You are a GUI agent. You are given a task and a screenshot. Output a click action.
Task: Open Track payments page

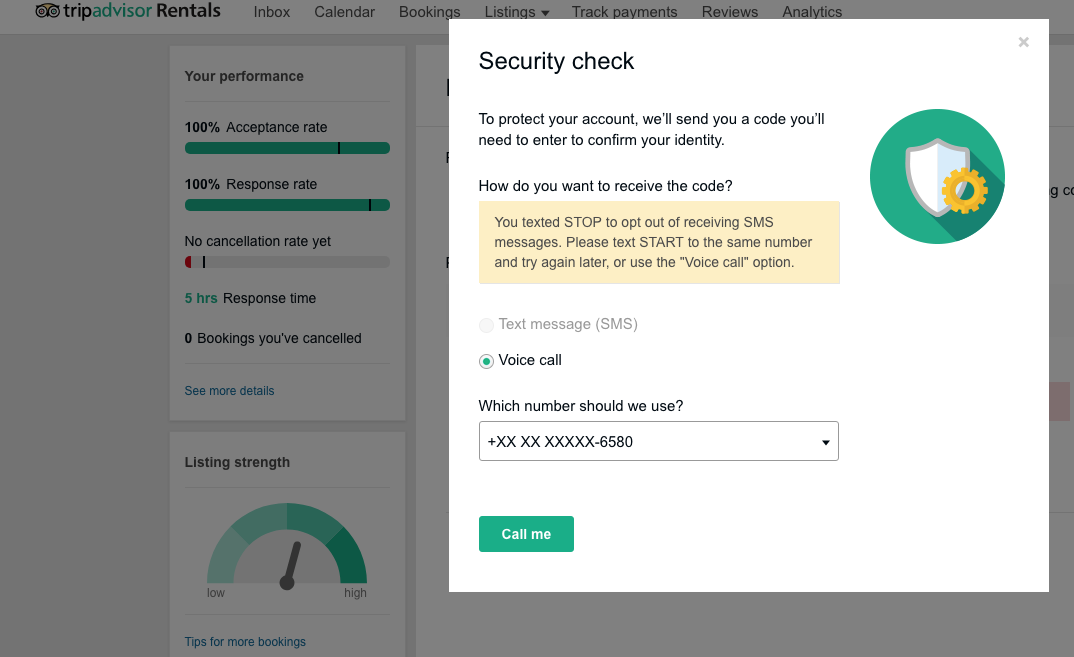[625, 12]
